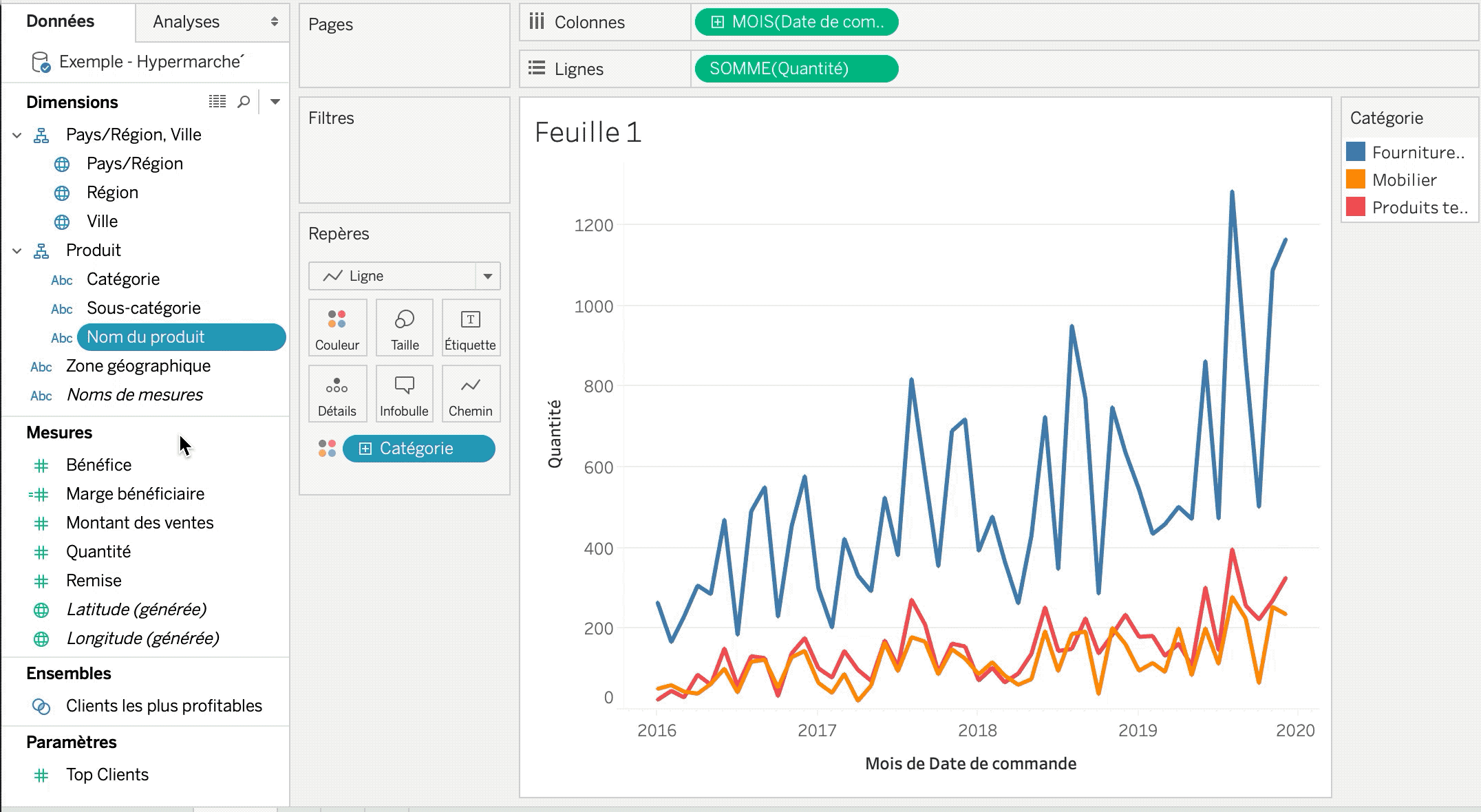Click the globe icon beside Longitude (générée)
The image size is (1481, 812).
(41, 639)
